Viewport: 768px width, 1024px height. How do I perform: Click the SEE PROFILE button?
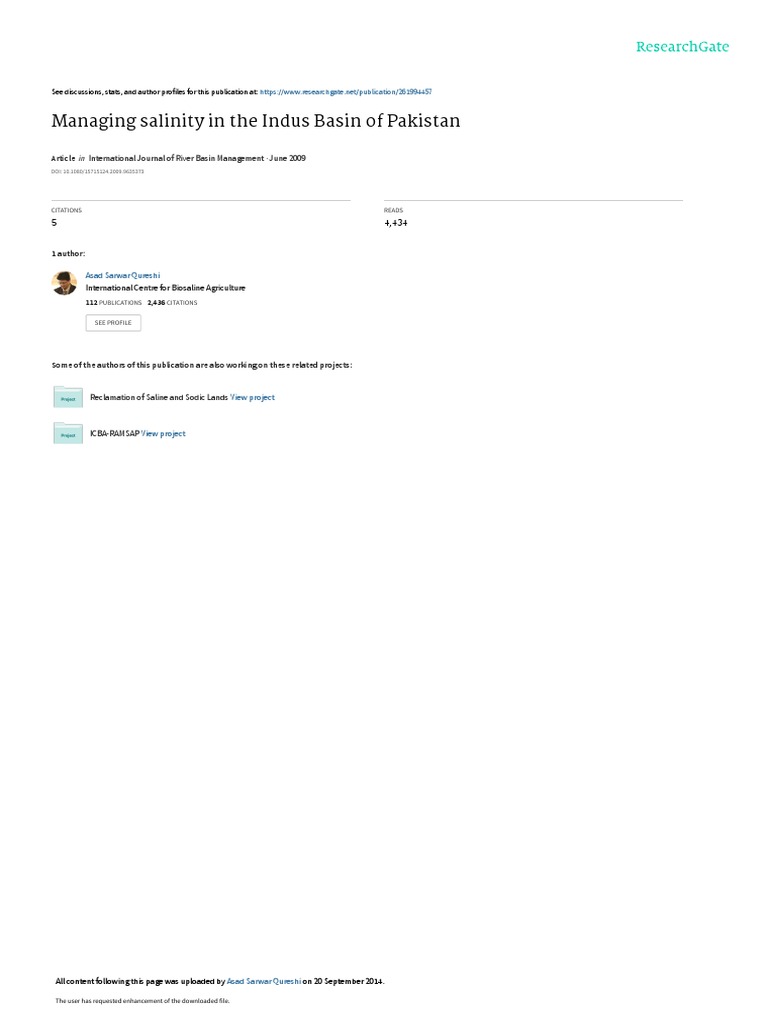point(113,323)
